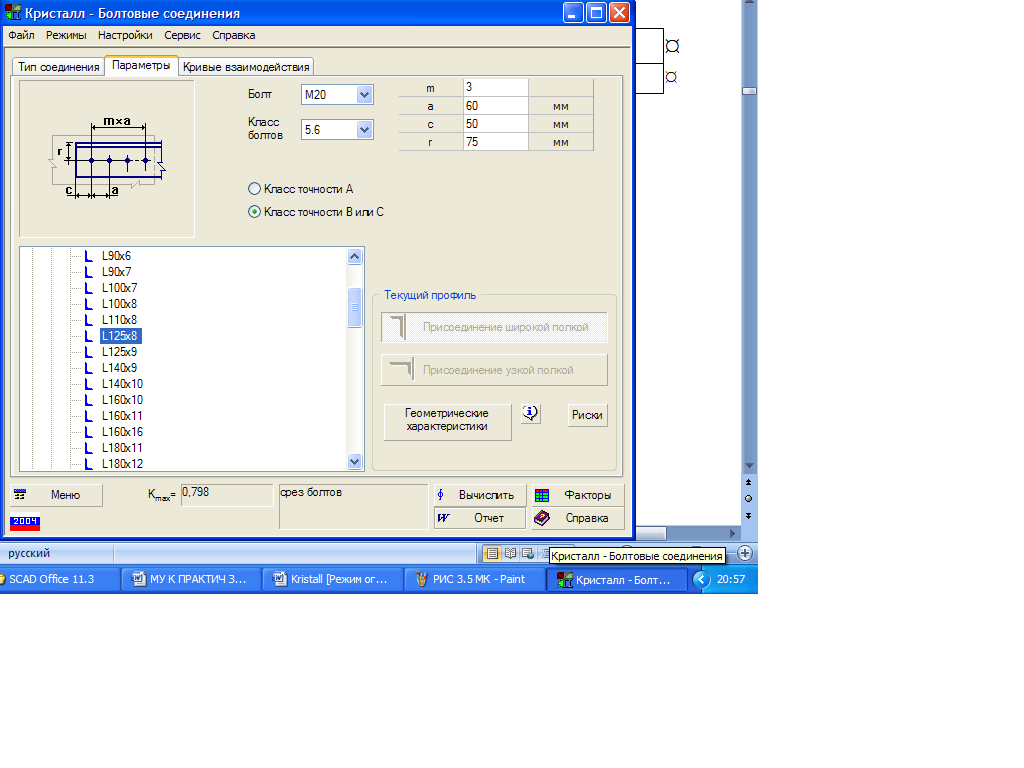Click the angle icon beside L140x9
This screenshot has height=768, width=1024.
coord(89,368)
